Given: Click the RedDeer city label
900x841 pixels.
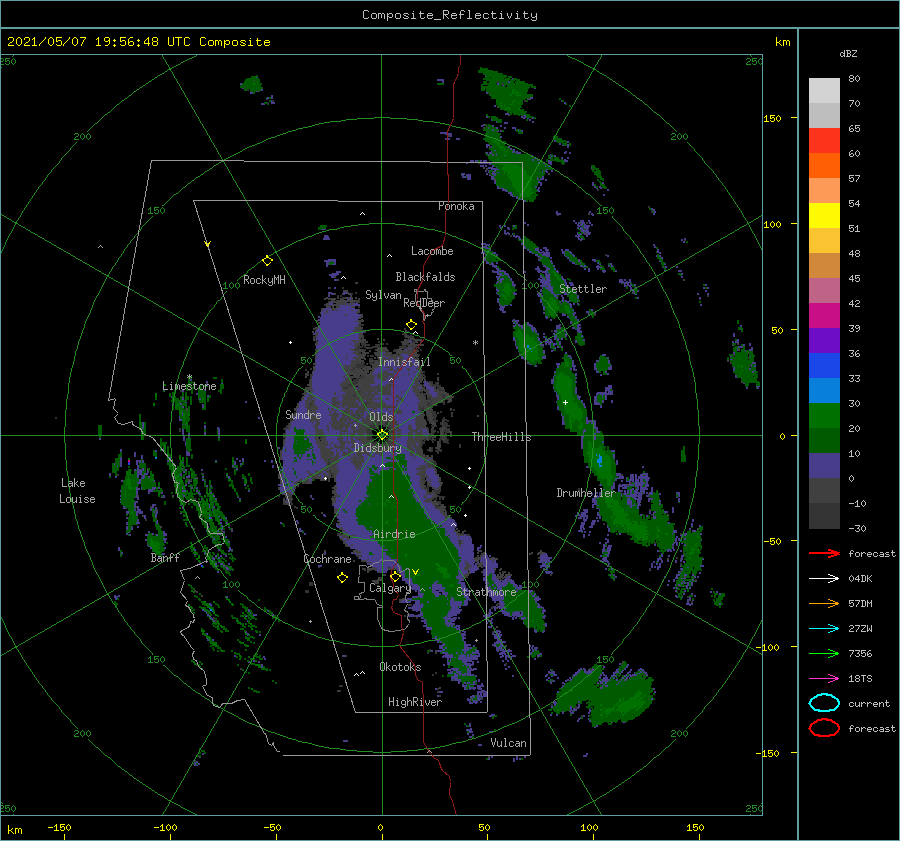Looking at the screenshot, I should pyautogui.click(x=424, y=303).
